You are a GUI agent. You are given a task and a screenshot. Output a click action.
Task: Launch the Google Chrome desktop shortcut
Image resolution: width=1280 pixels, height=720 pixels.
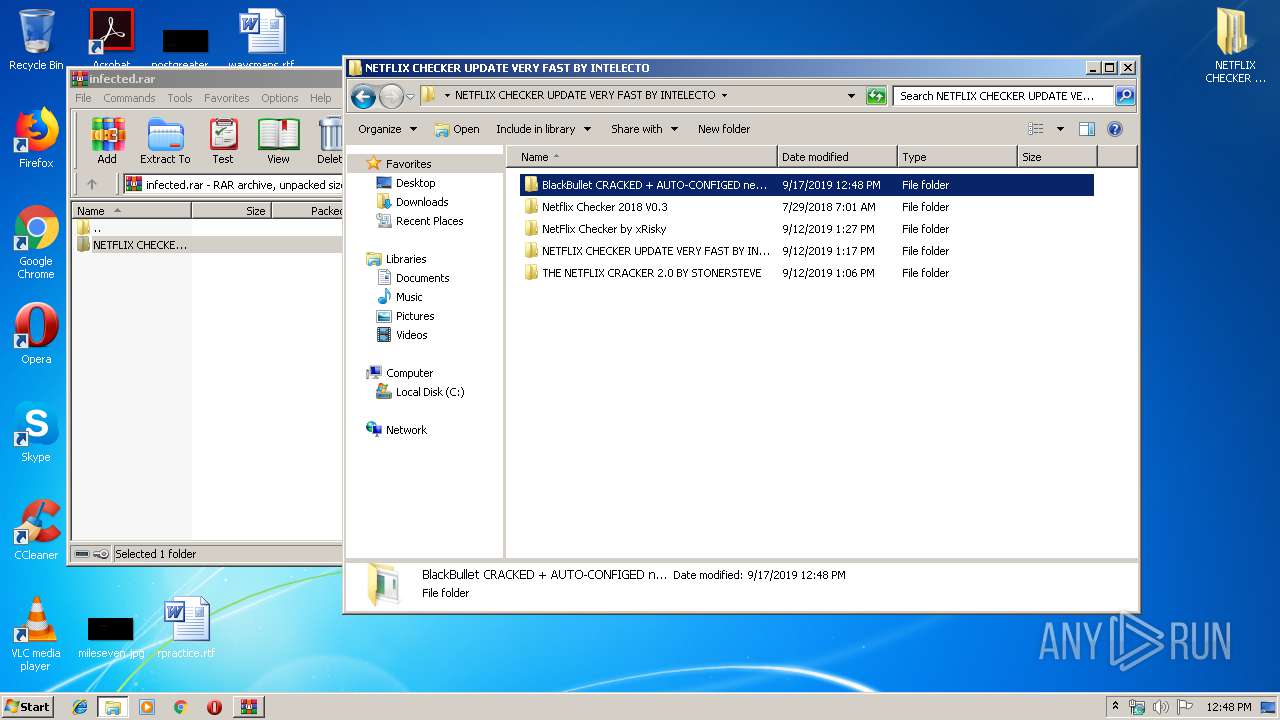tap(36, 242)
